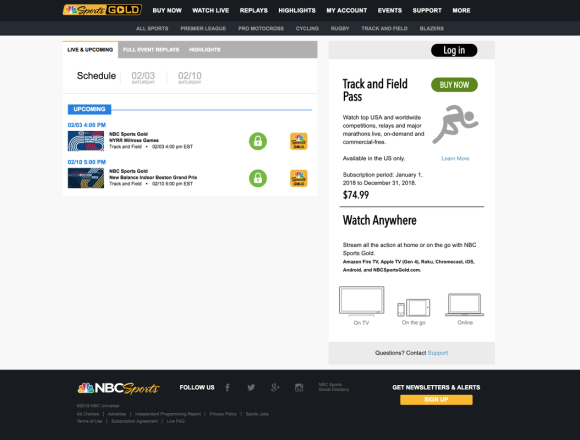This screenshot has height=440, width=580.
Task: Click the NYRR Millrose Games title
Action: click(134, 140)
